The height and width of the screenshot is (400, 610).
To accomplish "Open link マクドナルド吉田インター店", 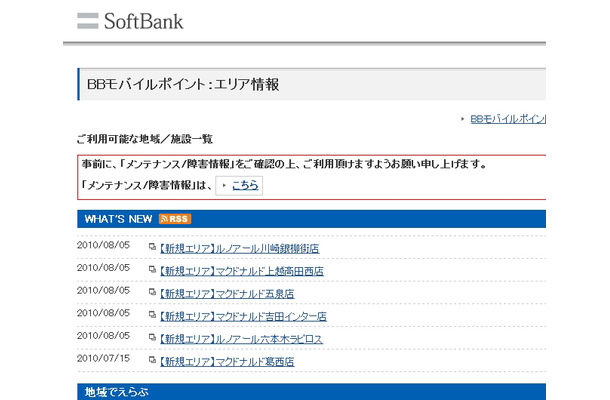I will pos(243,316).
